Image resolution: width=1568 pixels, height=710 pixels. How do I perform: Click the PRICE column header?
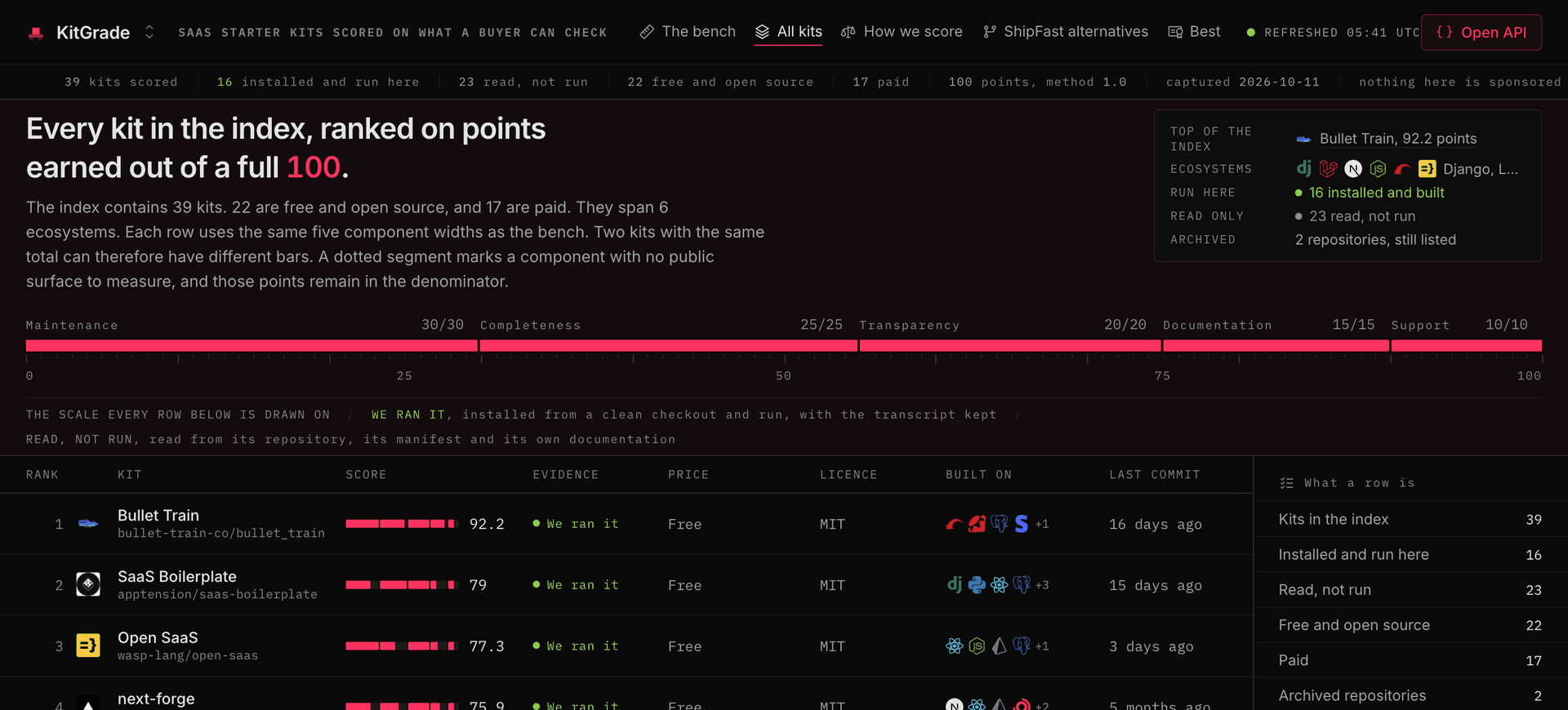pos(688,474)
